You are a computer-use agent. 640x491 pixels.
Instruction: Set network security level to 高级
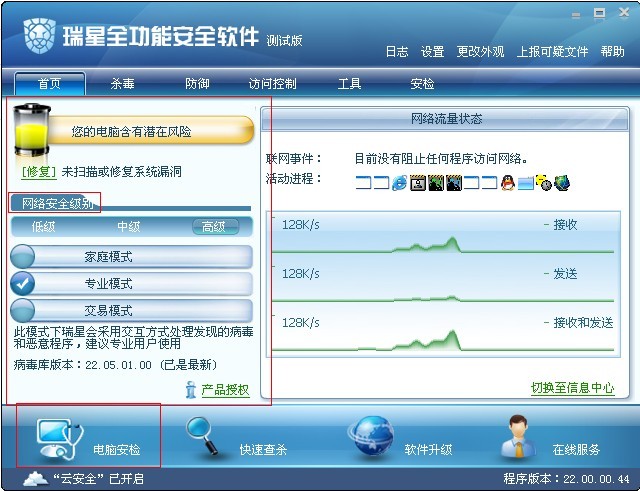215,227
